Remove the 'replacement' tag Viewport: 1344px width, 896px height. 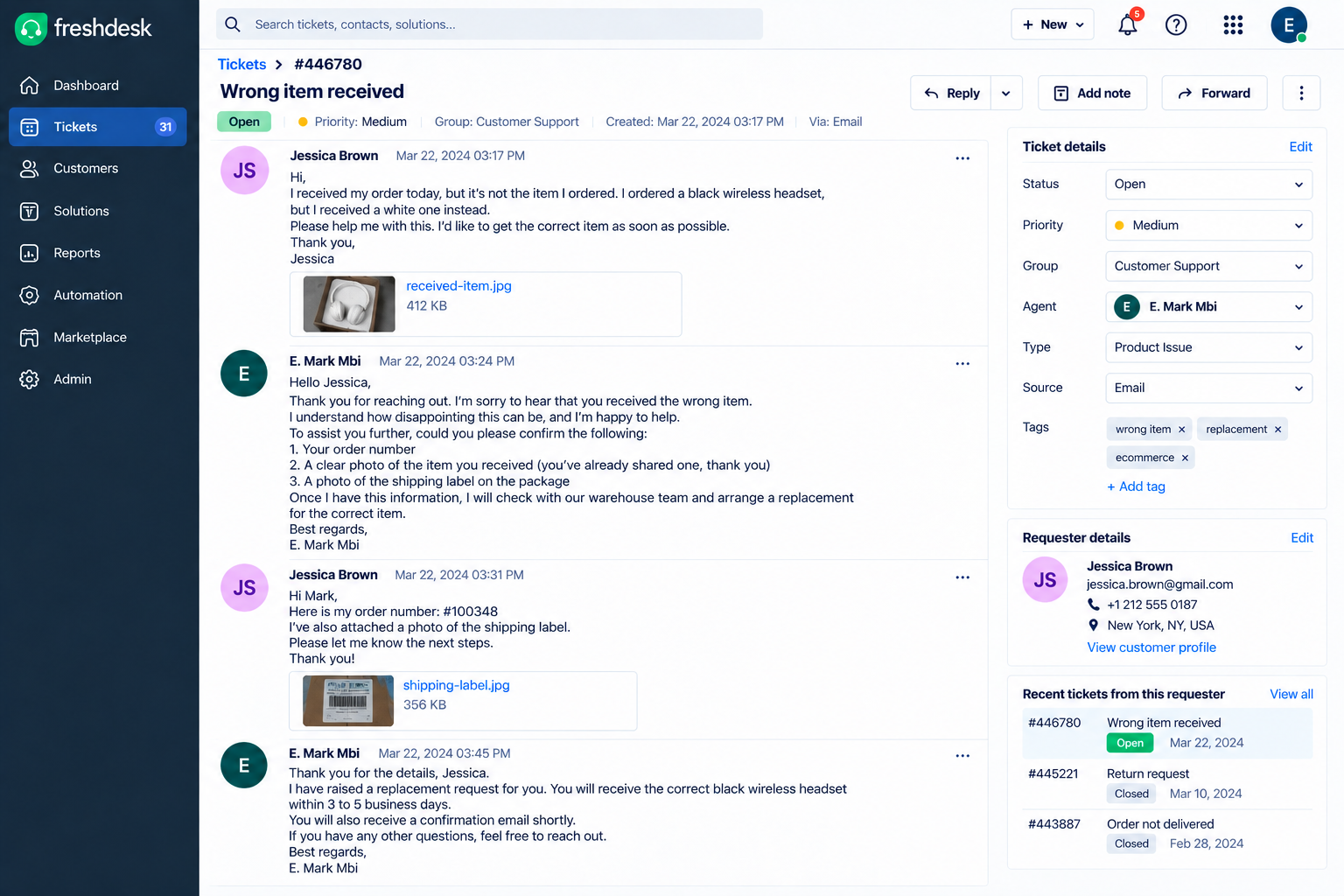[1277, 430]
